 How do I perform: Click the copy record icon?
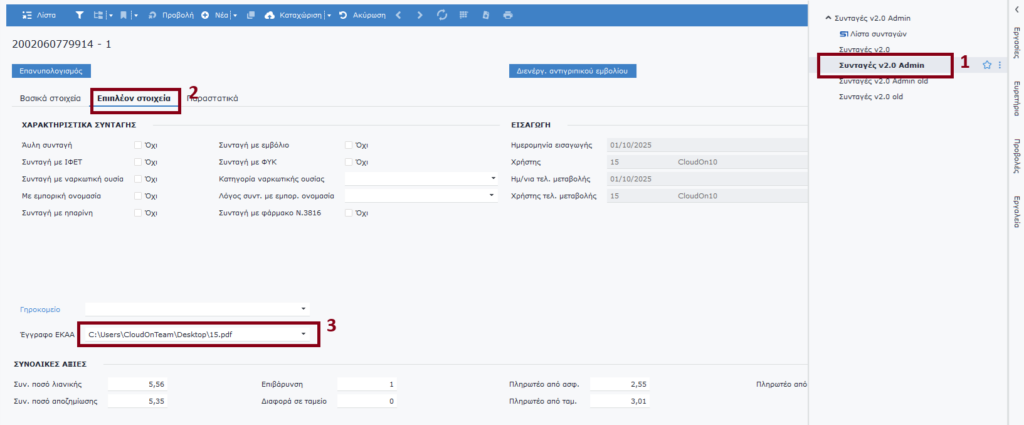click(x=250, y=16)
